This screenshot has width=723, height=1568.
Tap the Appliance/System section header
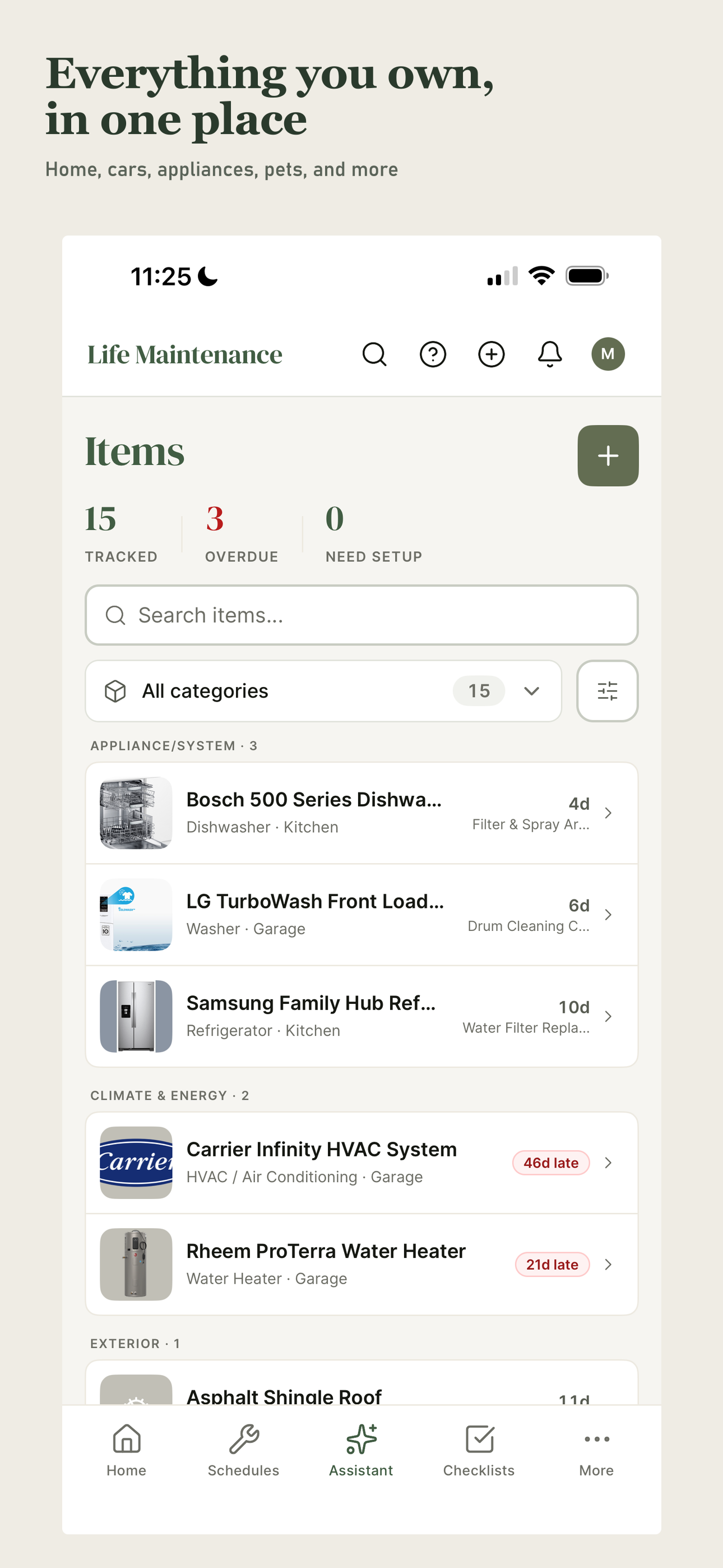tap(174, 746)
